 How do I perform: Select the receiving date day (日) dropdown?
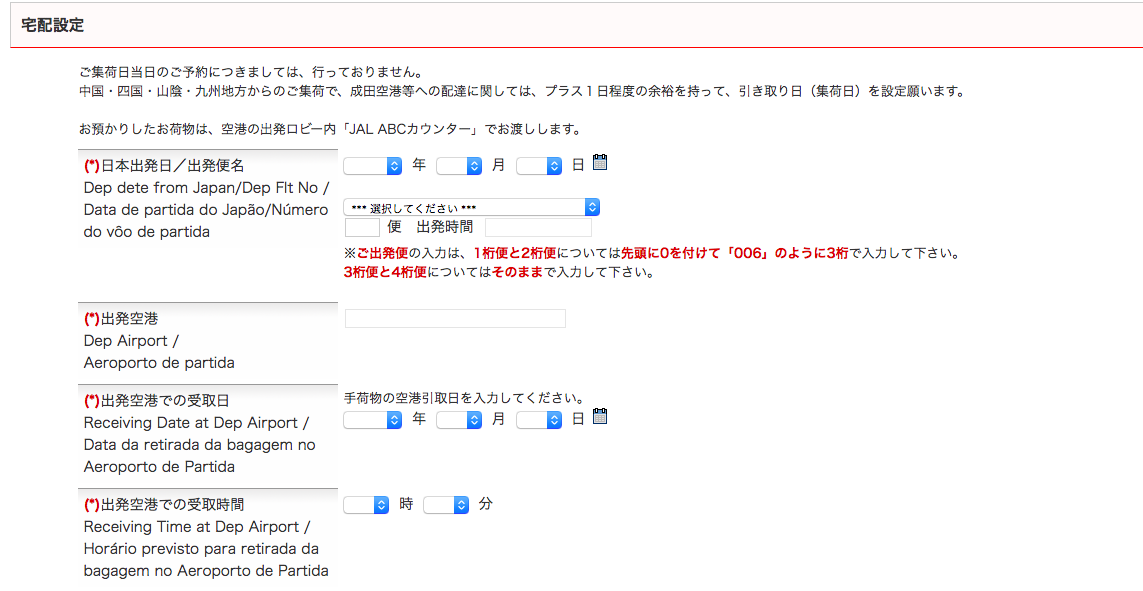[539, 420]
